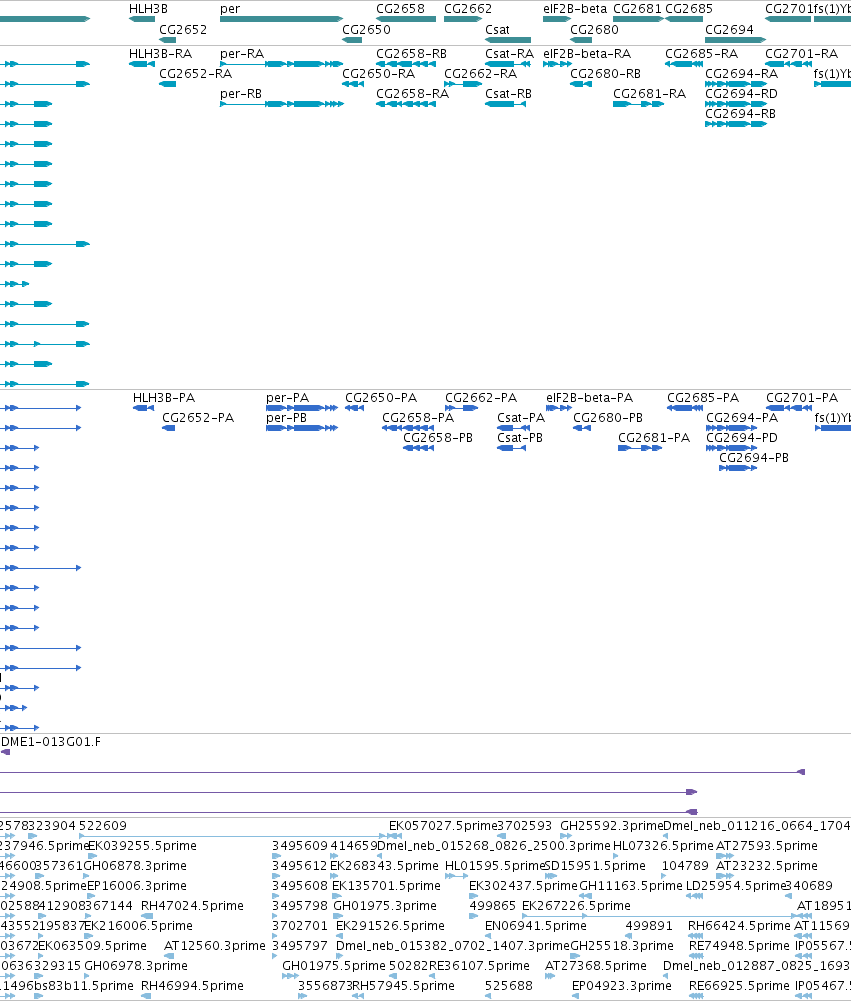The image size is (851, 1001).
Task: Open the Csat-RA transcript label
Action: tap(509, 54)
